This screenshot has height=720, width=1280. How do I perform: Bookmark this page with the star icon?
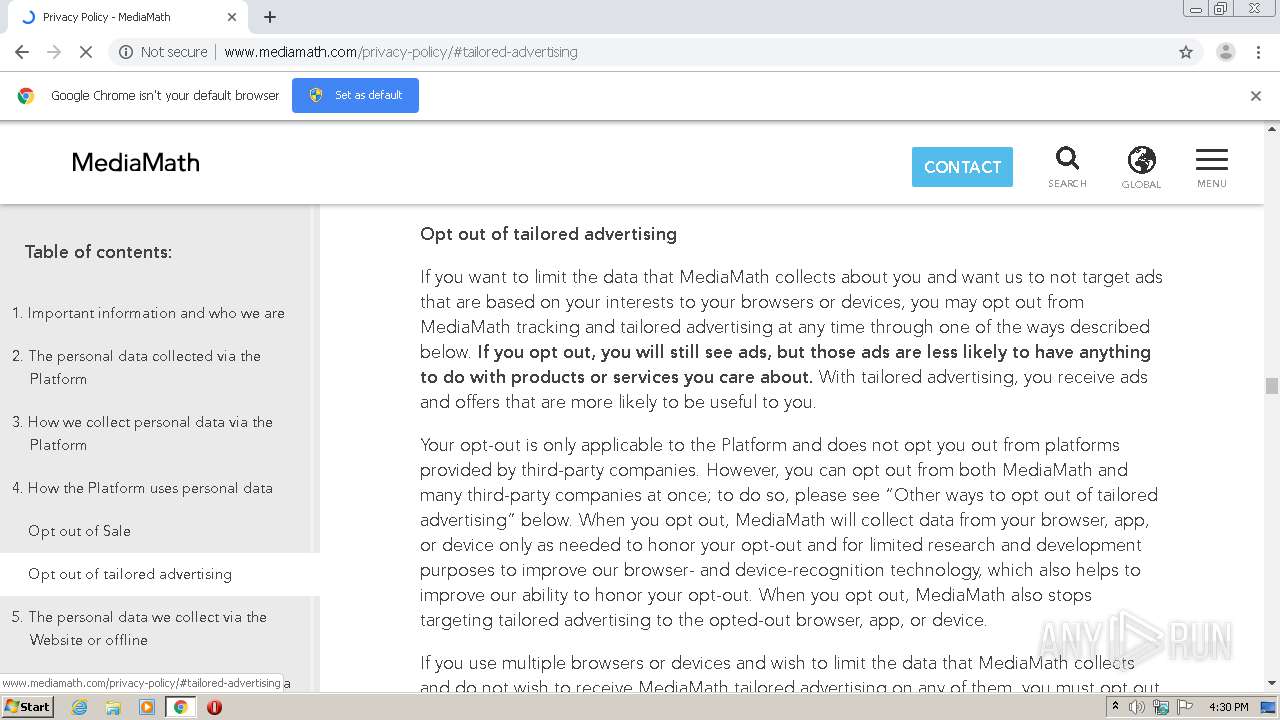pyautogui.click(x=1186, y=52)
